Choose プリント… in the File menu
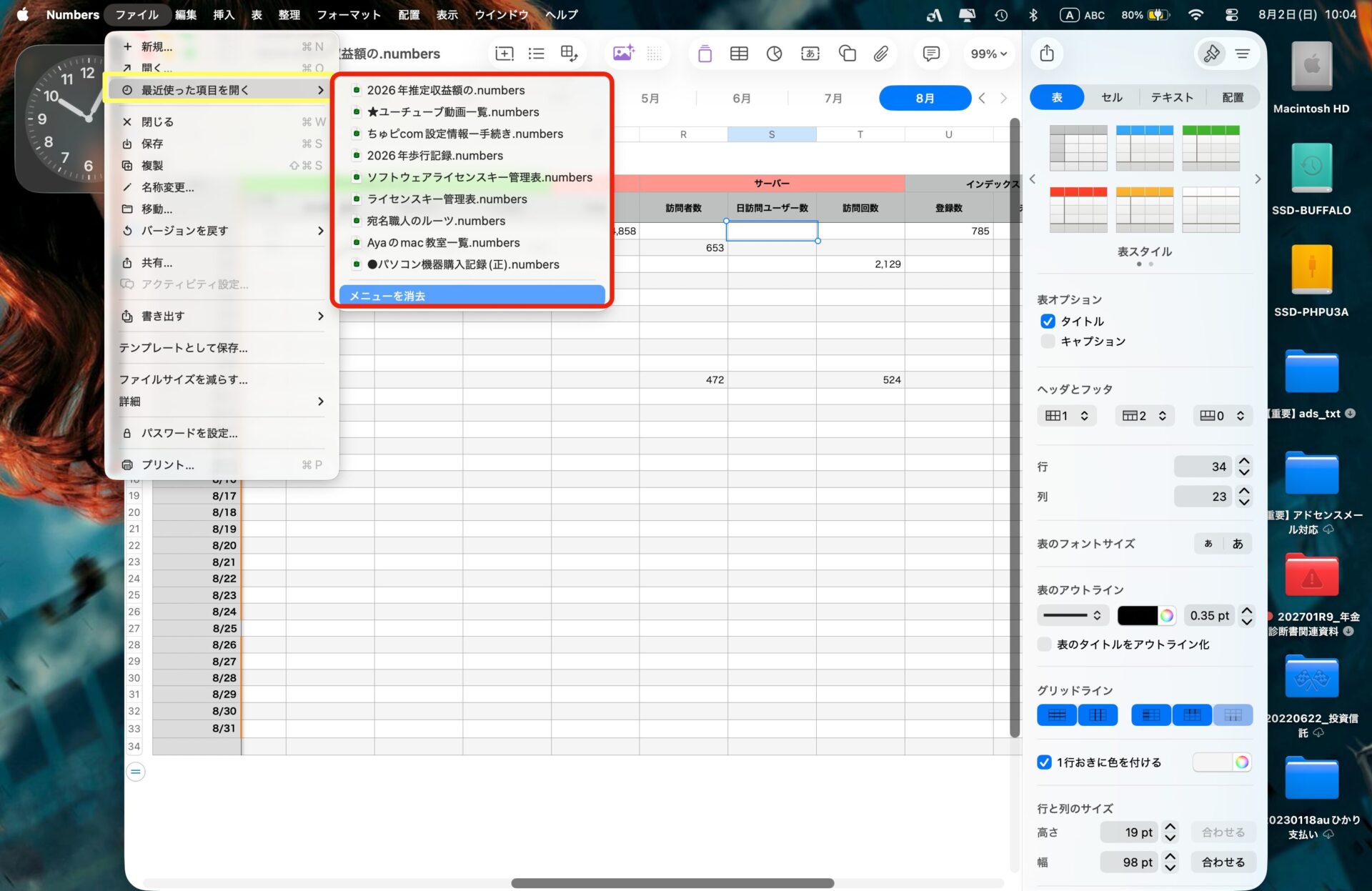This screenshot has width=1372, height=891. (x=222, y=464)
